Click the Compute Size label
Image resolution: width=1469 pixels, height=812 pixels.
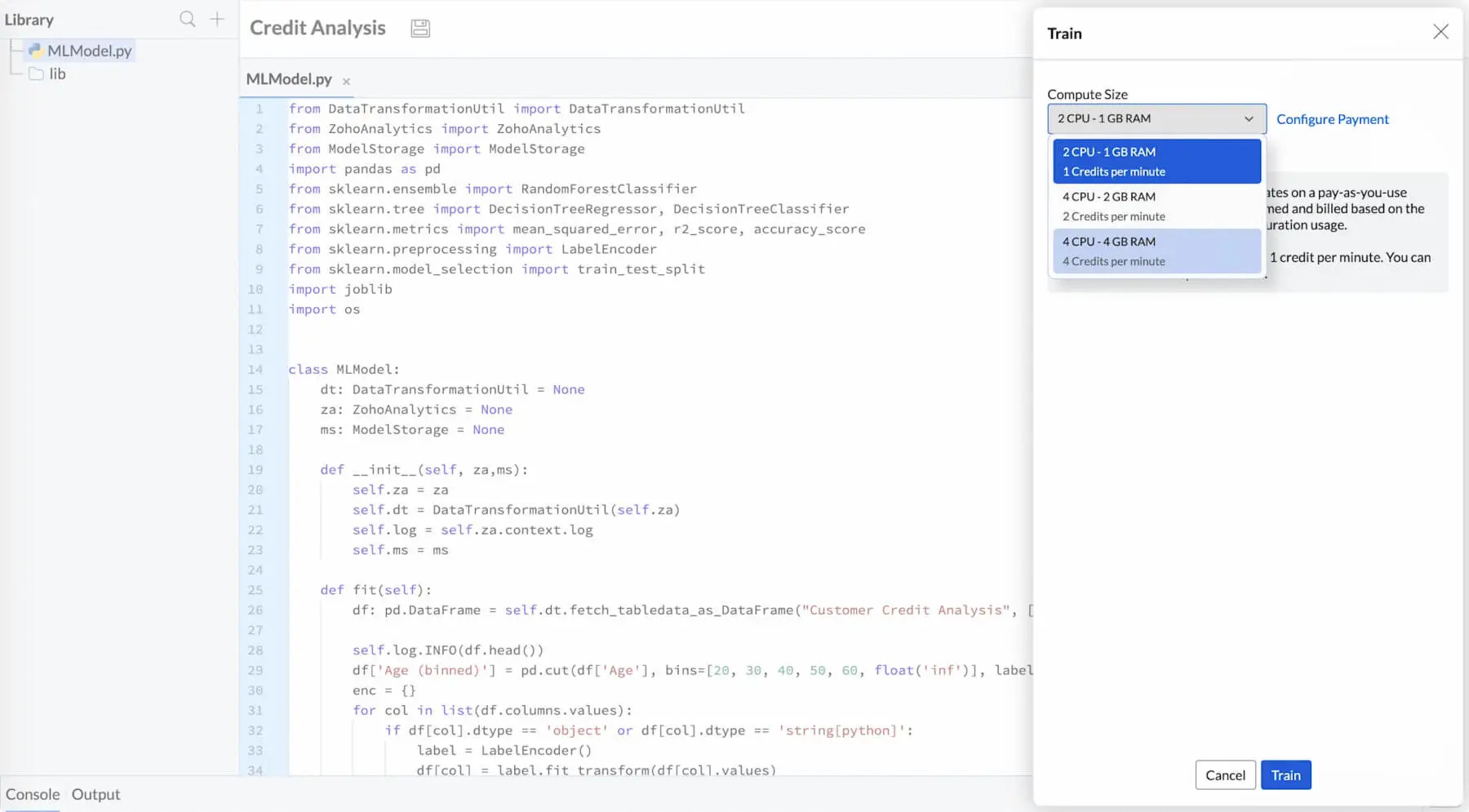click(x=1087, y=95)
